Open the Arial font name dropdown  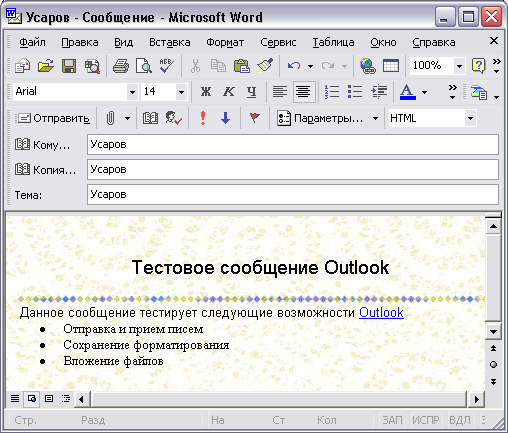(132, 92)
